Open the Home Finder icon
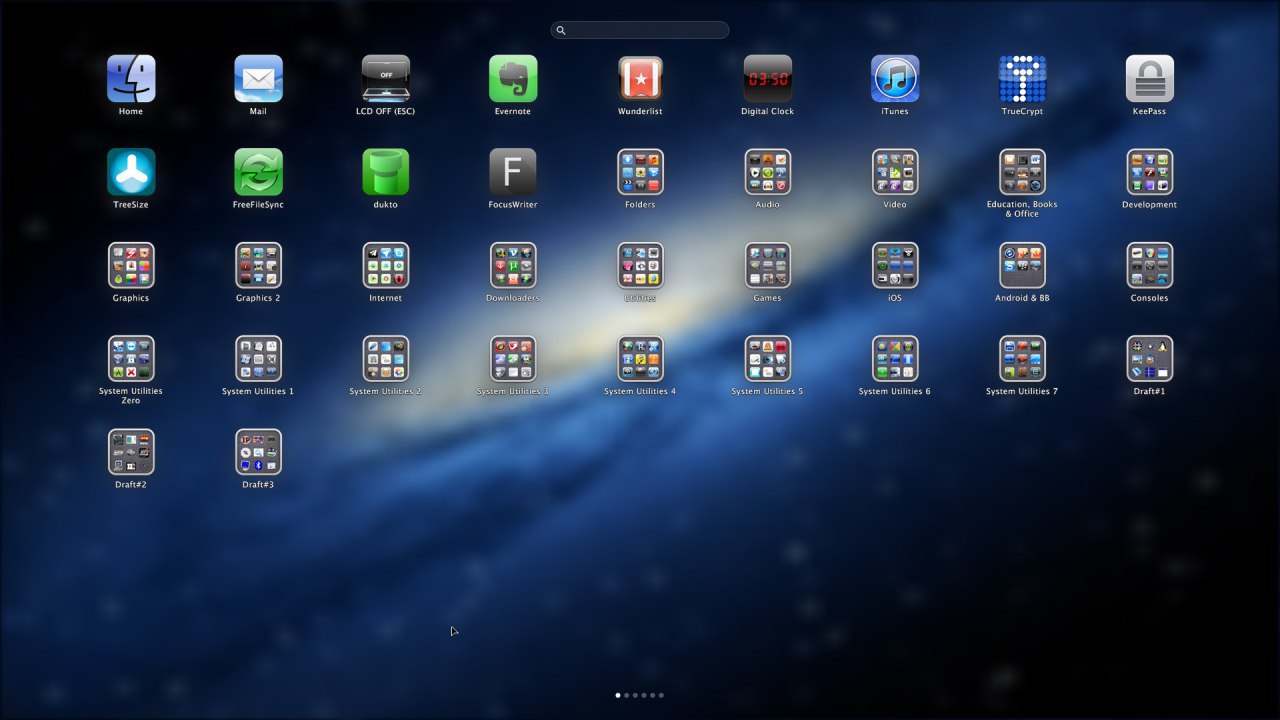1280x720 pixels. point(131,79)
